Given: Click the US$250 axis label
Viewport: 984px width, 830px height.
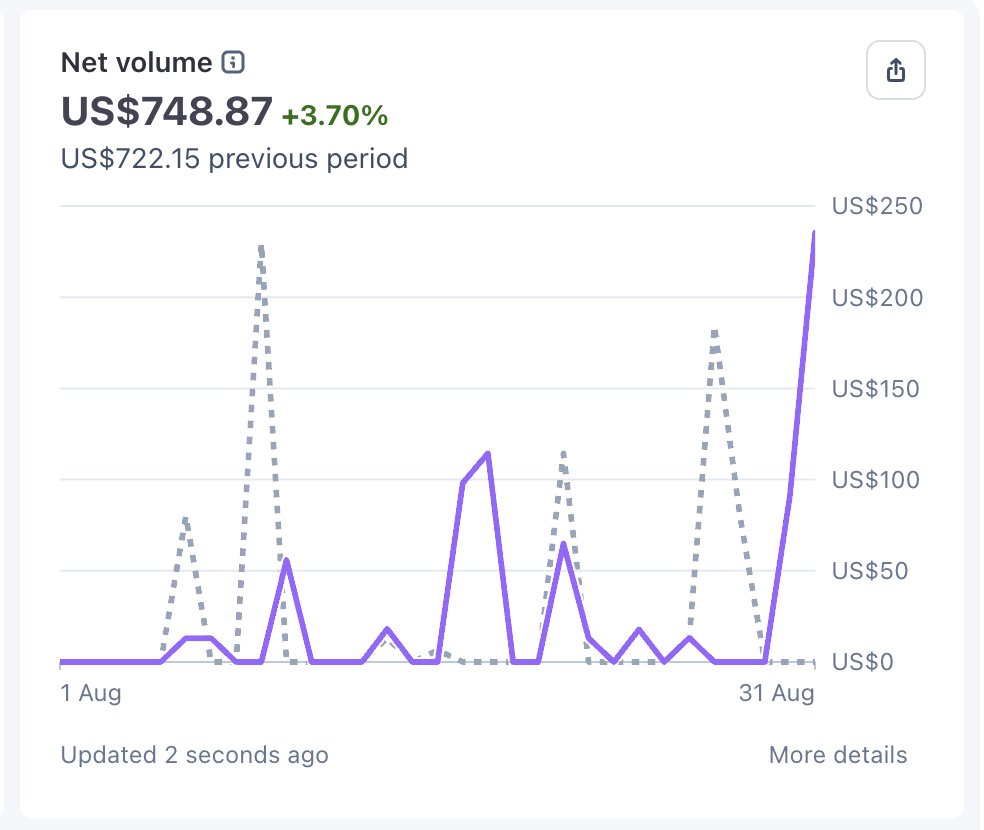Looking at the screenshot, I should (x=877, y=206).
